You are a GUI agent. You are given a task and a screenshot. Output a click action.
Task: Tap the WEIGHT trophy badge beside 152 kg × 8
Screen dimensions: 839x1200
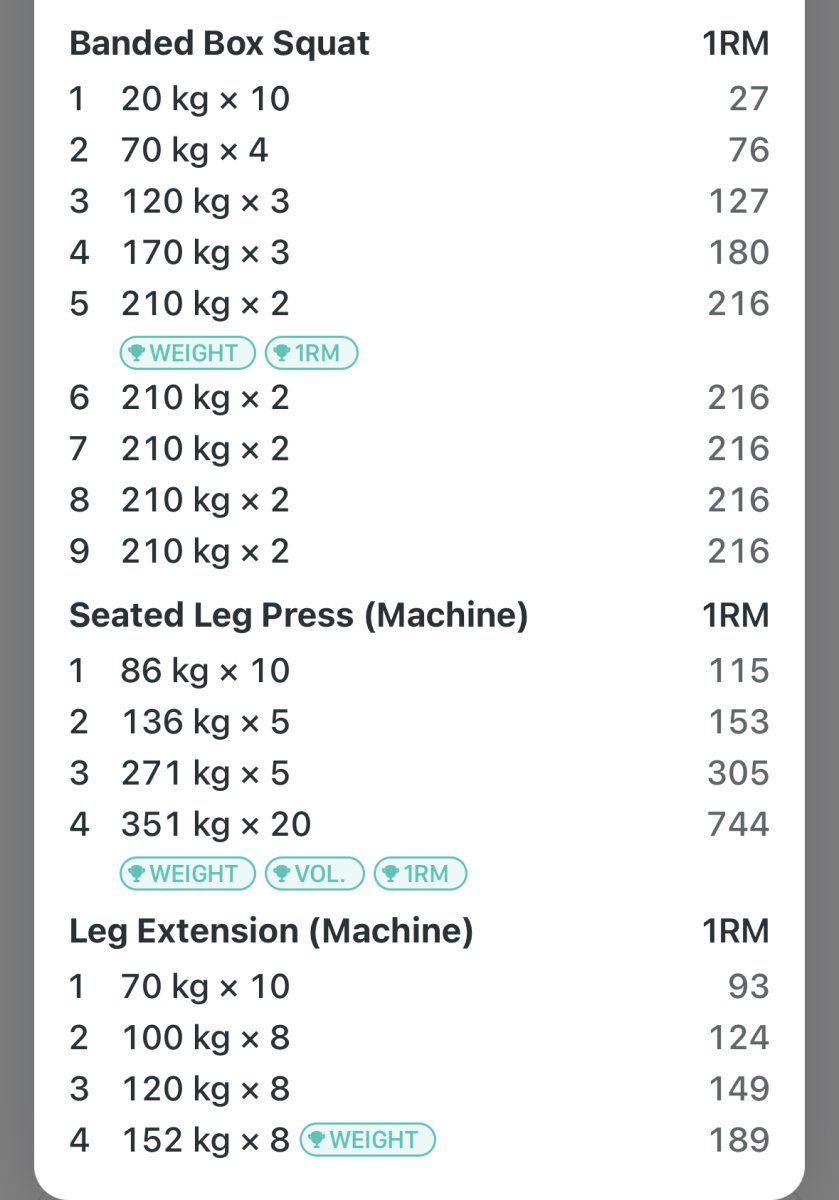(367, 1140)
